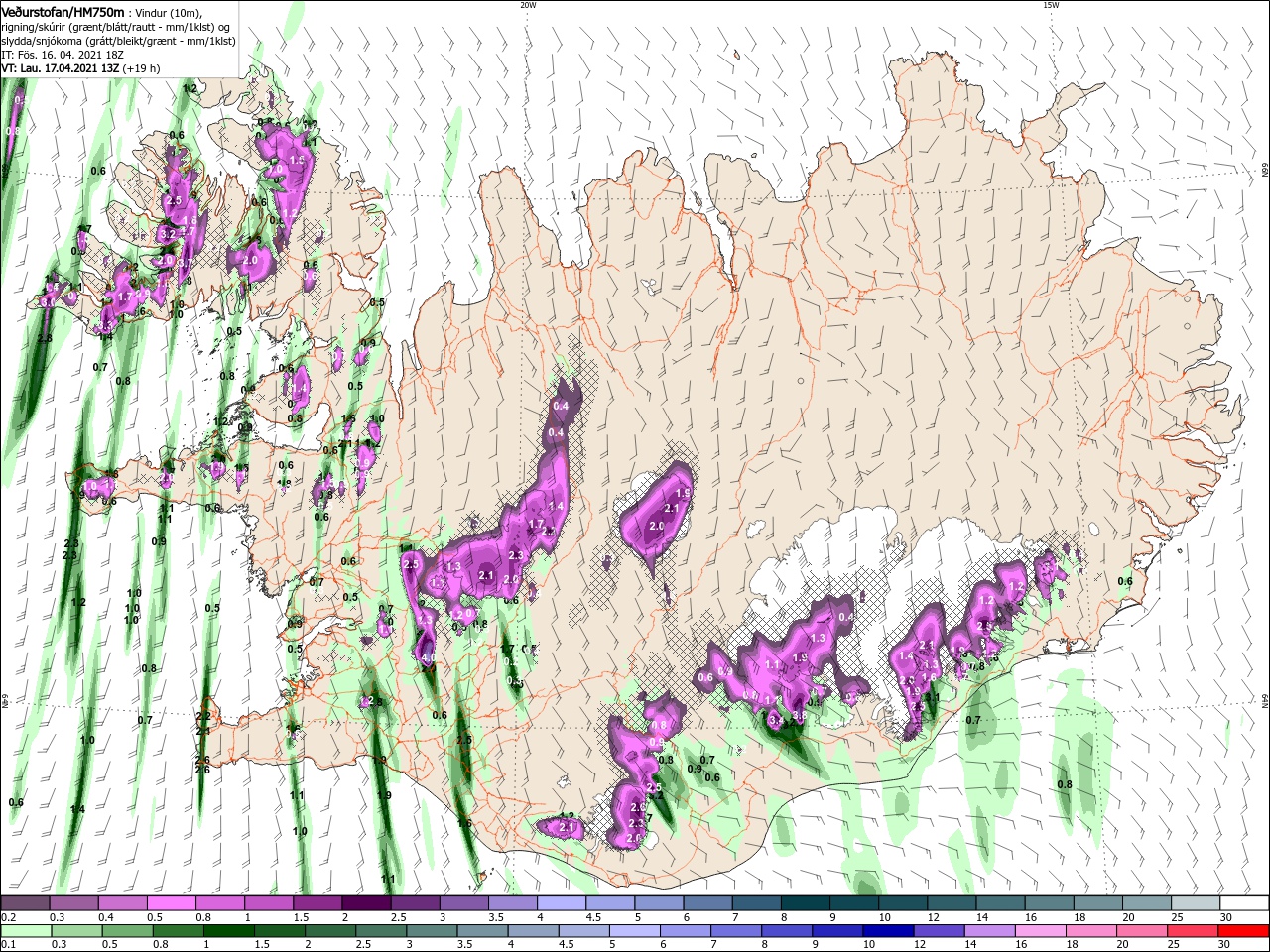
Task: Select the VT: Lau. 17.04.2021 13Z line
Action: click(x=61, y=68)
